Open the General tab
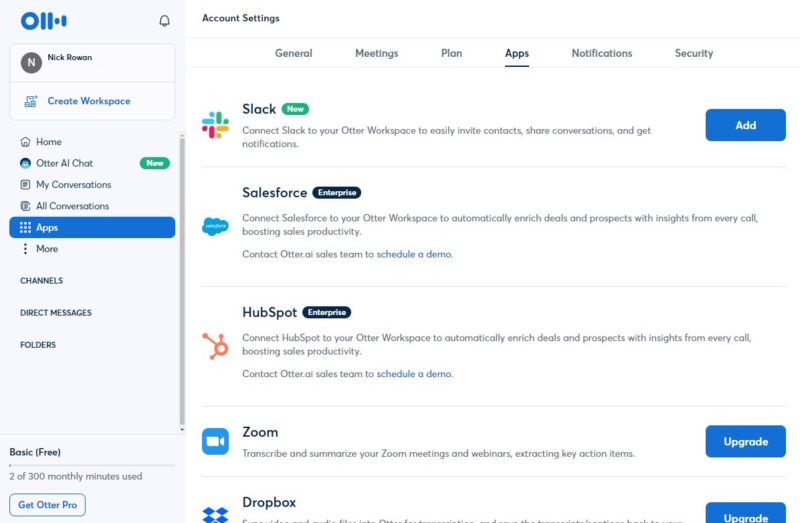 (x=293, y=53)
